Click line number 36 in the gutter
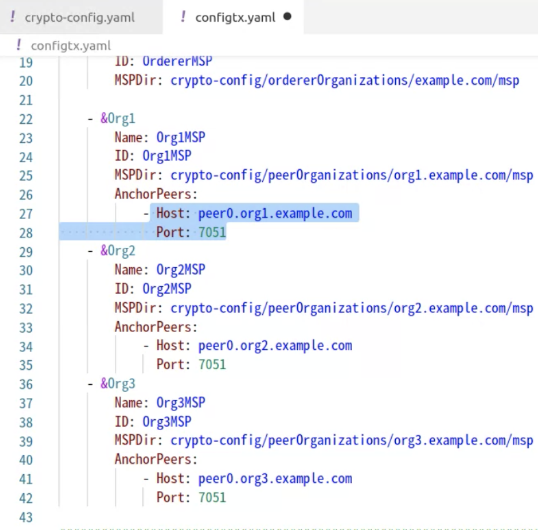This screenshot has width=538, height=530. (26, 384)
